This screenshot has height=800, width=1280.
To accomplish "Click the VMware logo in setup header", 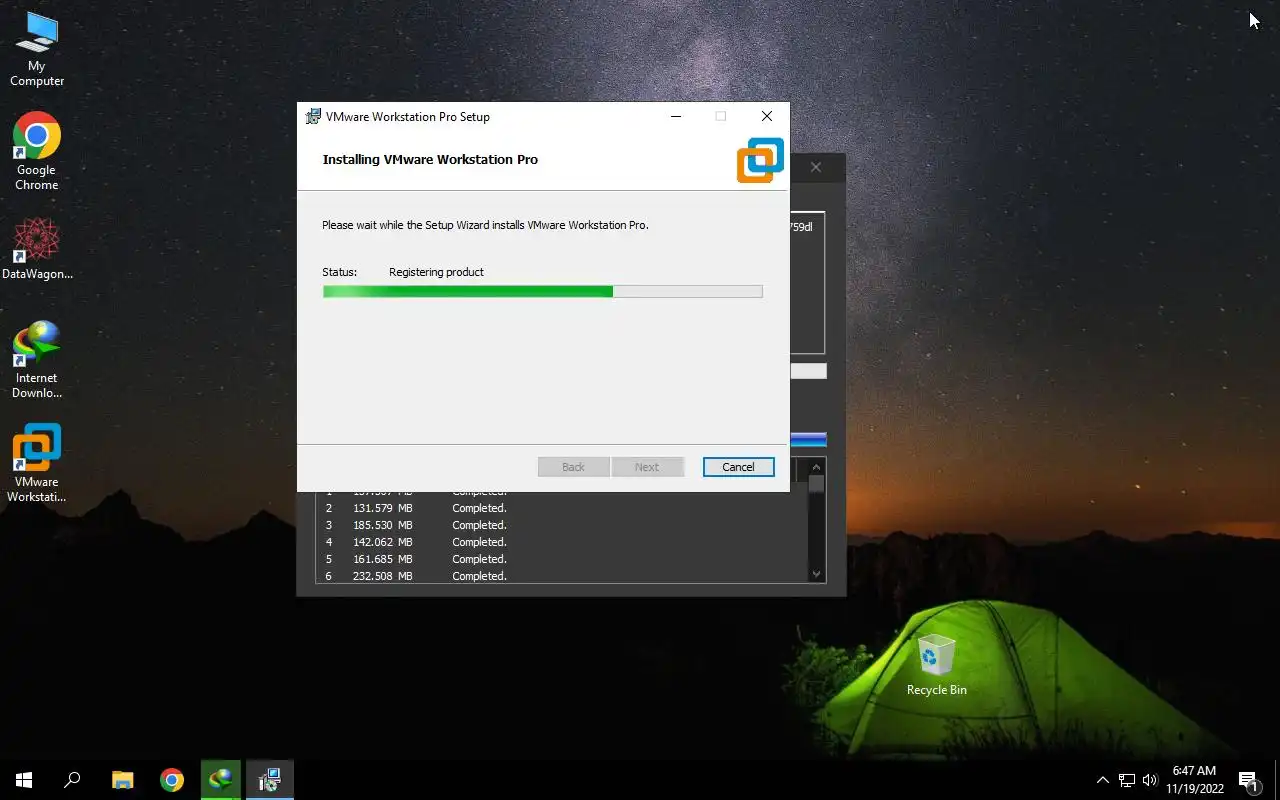I will 760,160.
